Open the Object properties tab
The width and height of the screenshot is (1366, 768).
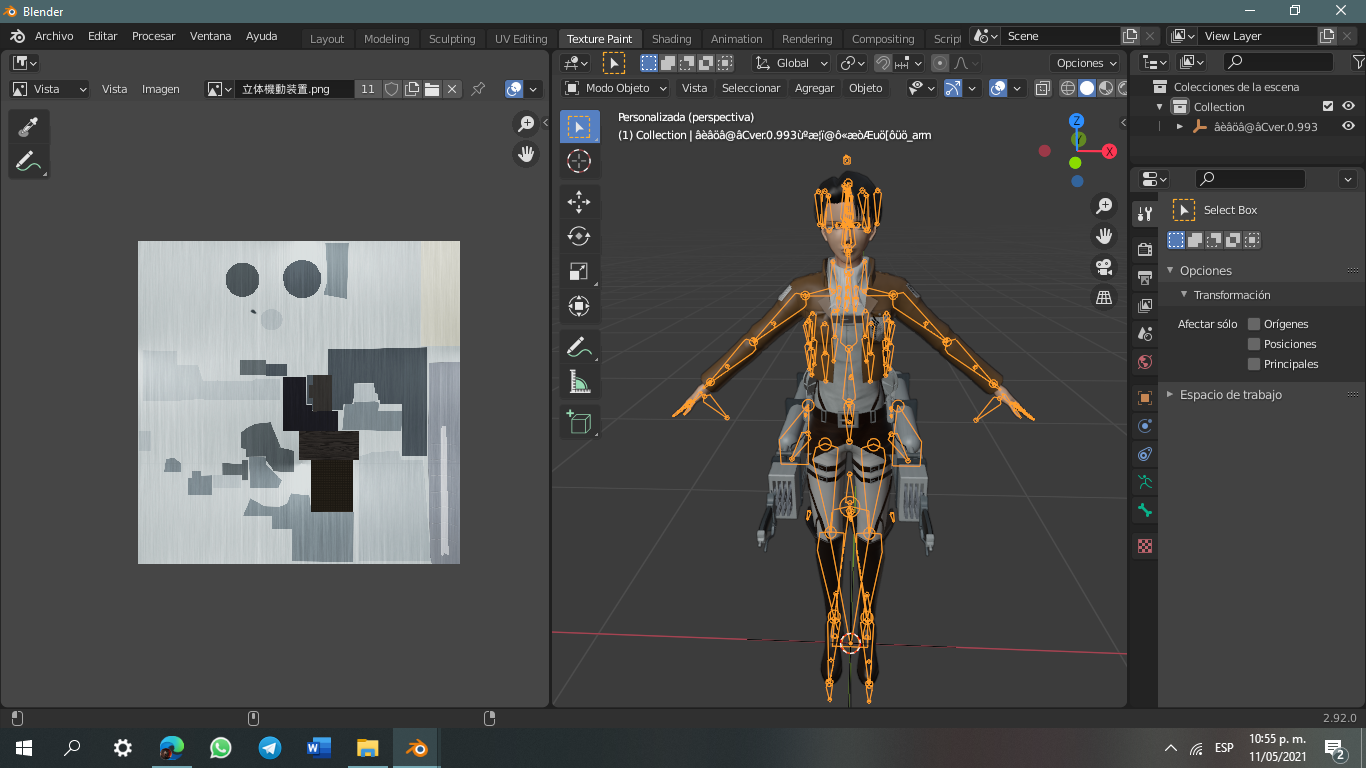tap(1145, 398)
